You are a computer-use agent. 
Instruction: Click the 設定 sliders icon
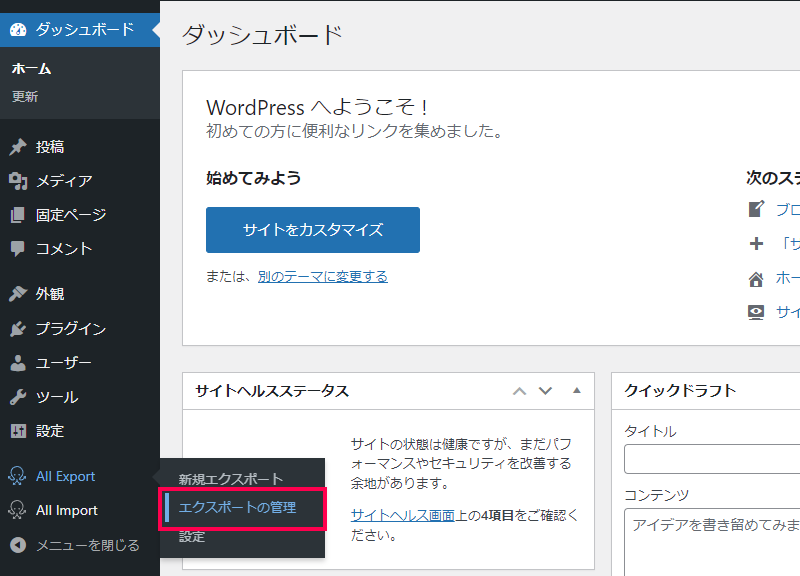pos(18,431)
